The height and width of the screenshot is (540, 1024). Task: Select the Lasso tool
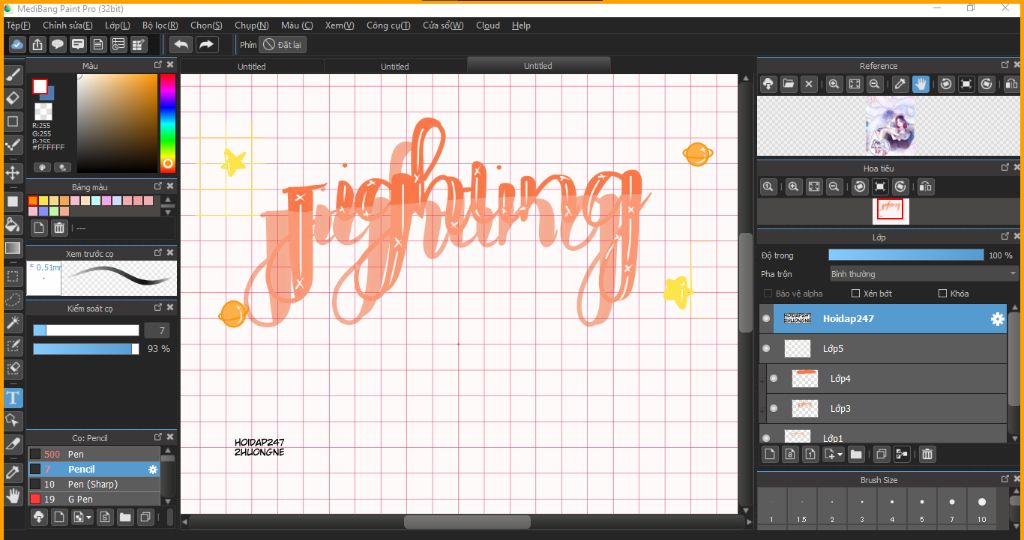coord(13,300)
